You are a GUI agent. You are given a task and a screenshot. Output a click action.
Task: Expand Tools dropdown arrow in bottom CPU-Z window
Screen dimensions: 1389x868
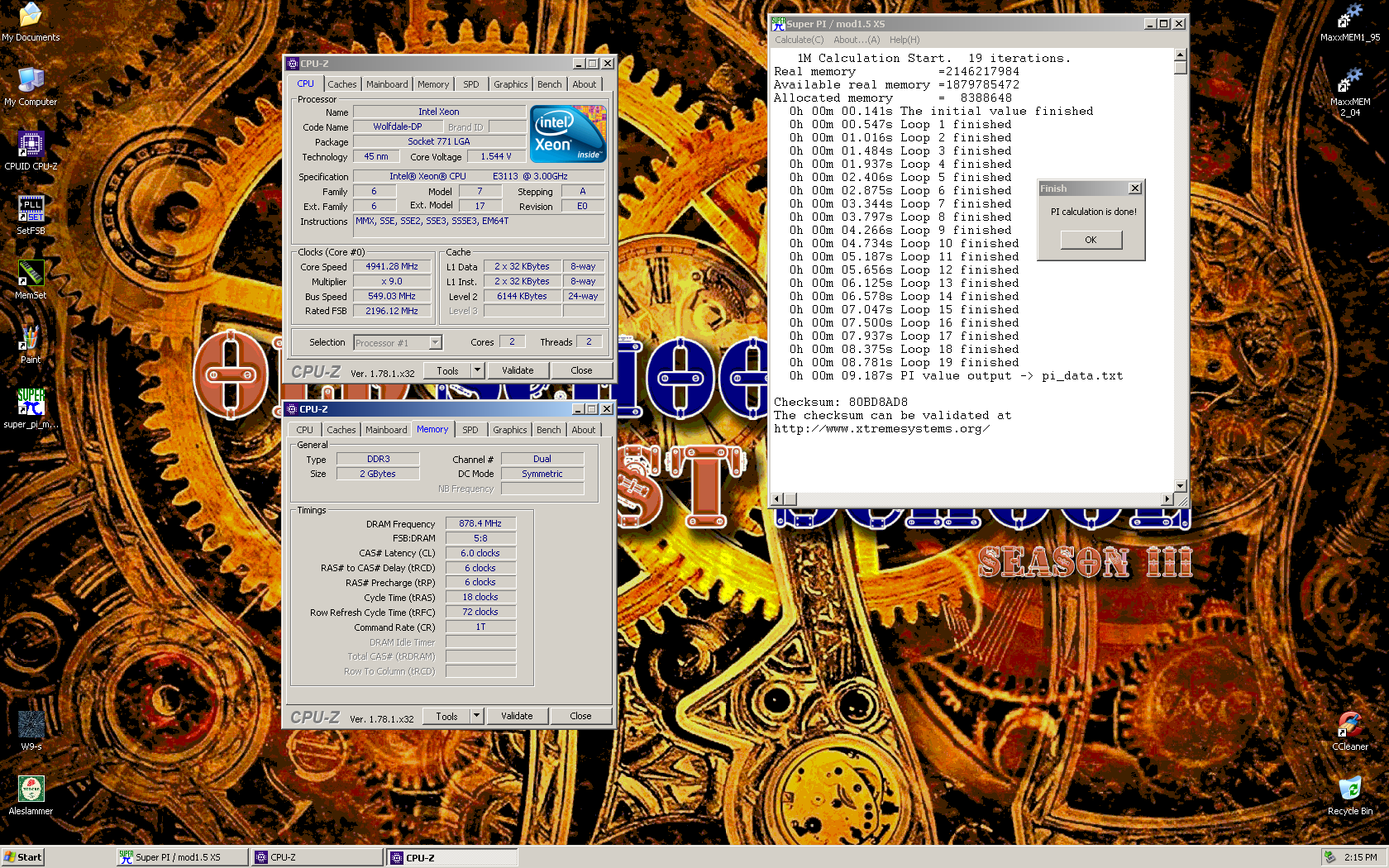pos(476,716)
